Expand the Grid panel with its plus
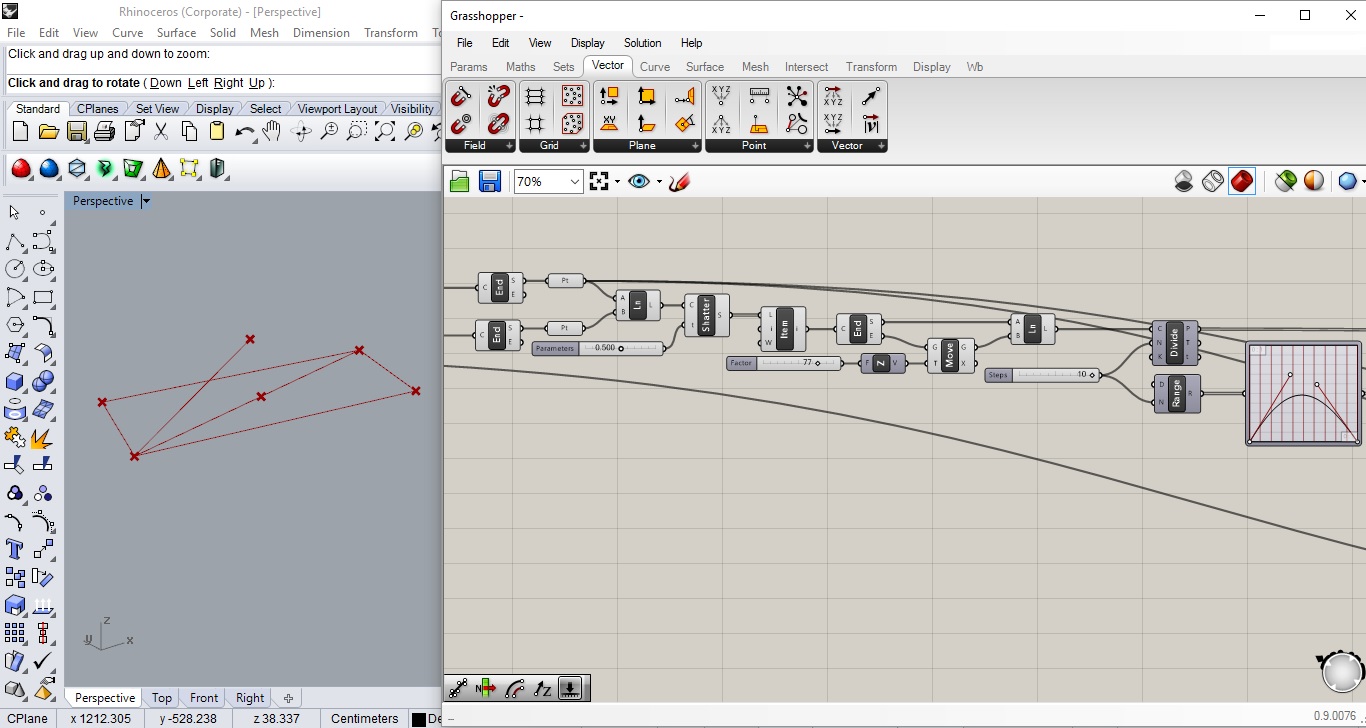The height and width of the screenshot is (728, 1366). click(583, 146)
